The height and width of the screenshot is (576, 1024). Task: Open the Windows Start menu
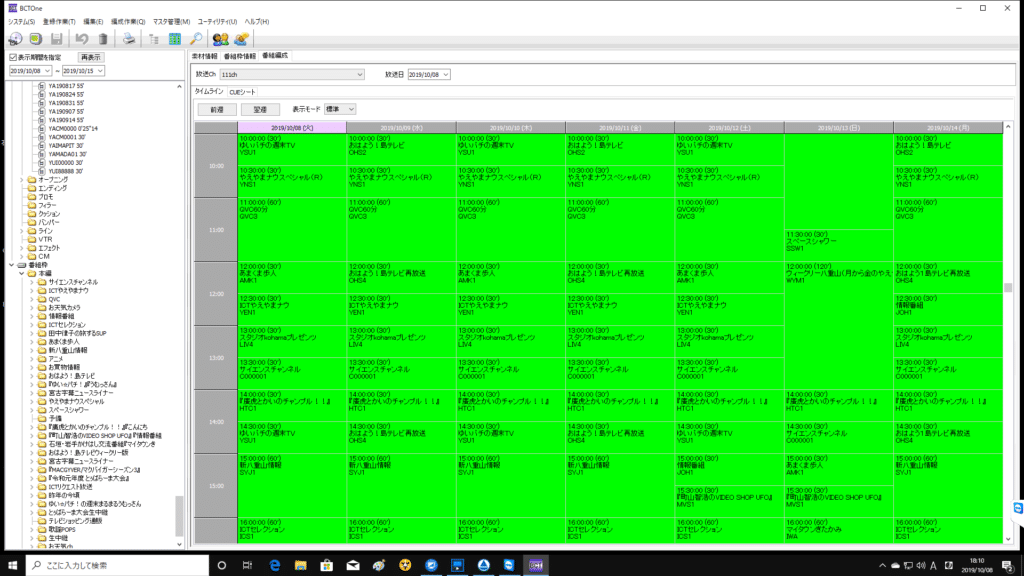click(12, 566)
